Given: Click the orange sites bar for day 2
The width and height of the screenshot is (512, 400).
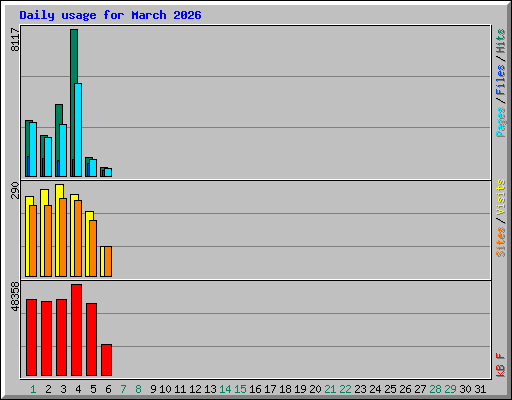Looking at the screenshot, I should coord(48,241).
